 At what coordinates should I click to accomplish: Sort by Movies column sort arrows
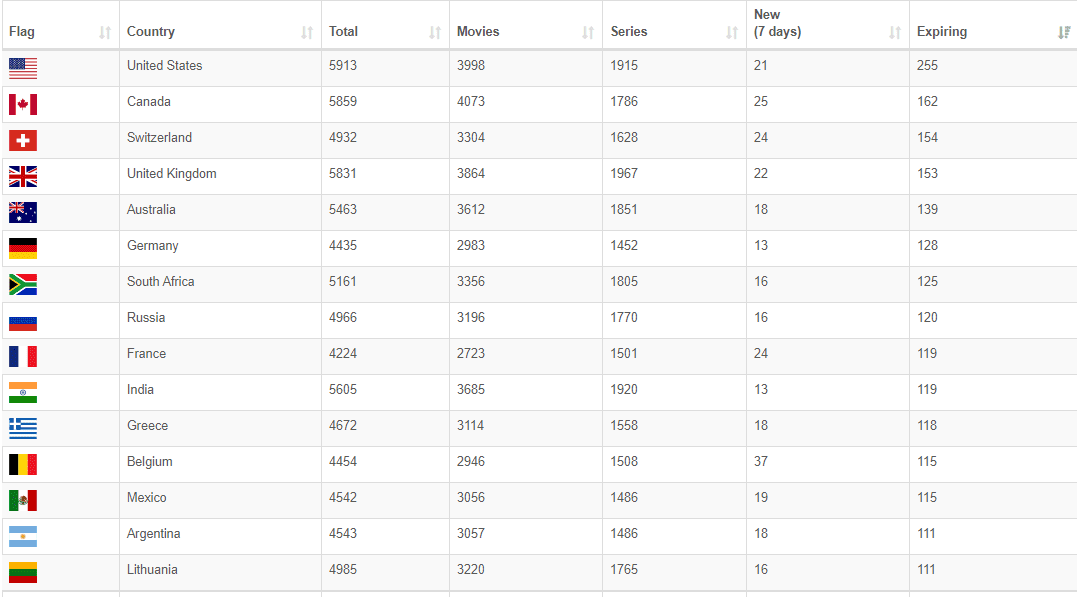click(x=588, y=32)
